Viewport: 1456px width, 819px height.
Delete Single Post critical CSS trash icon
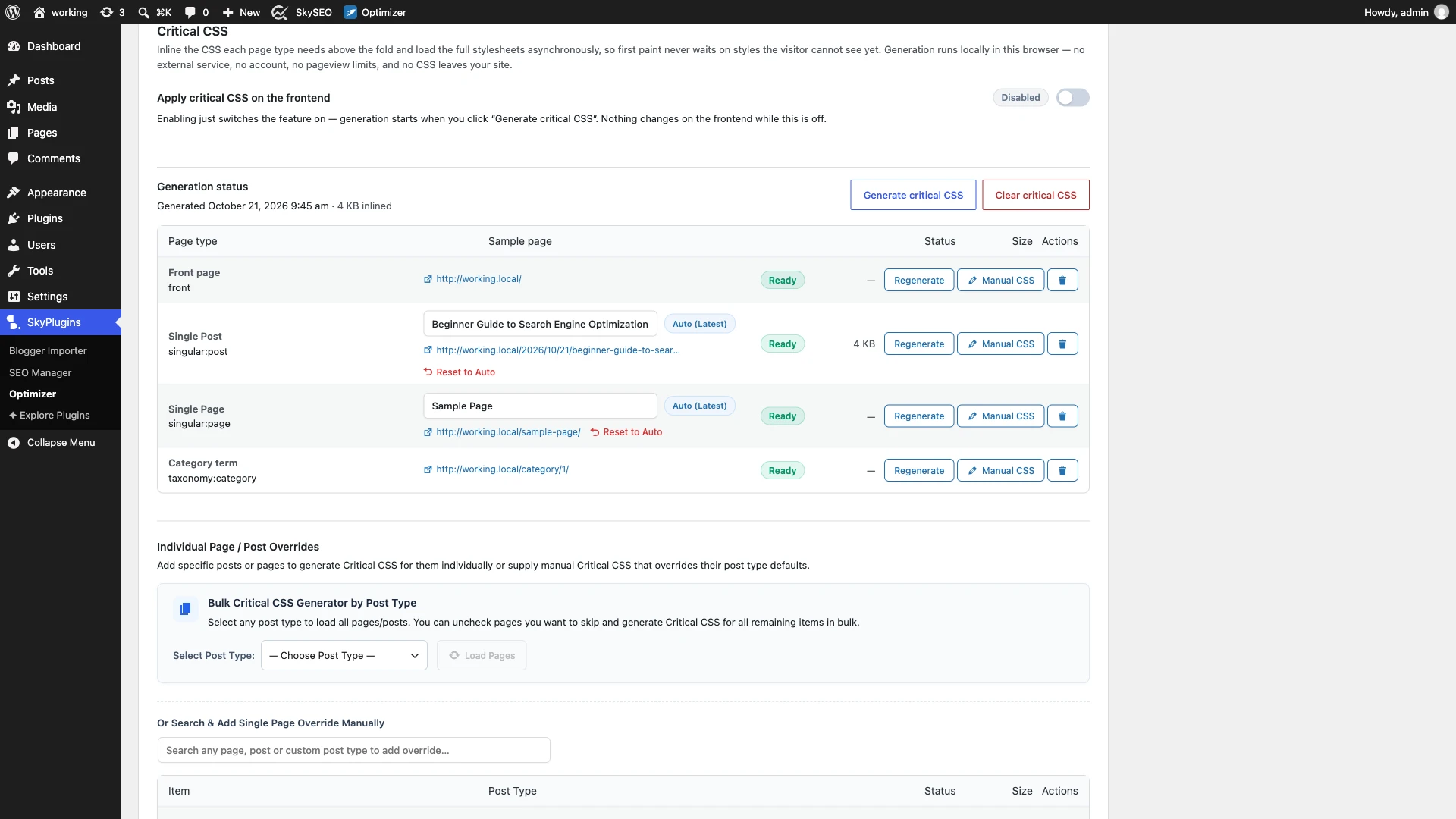pos(1062,344)
